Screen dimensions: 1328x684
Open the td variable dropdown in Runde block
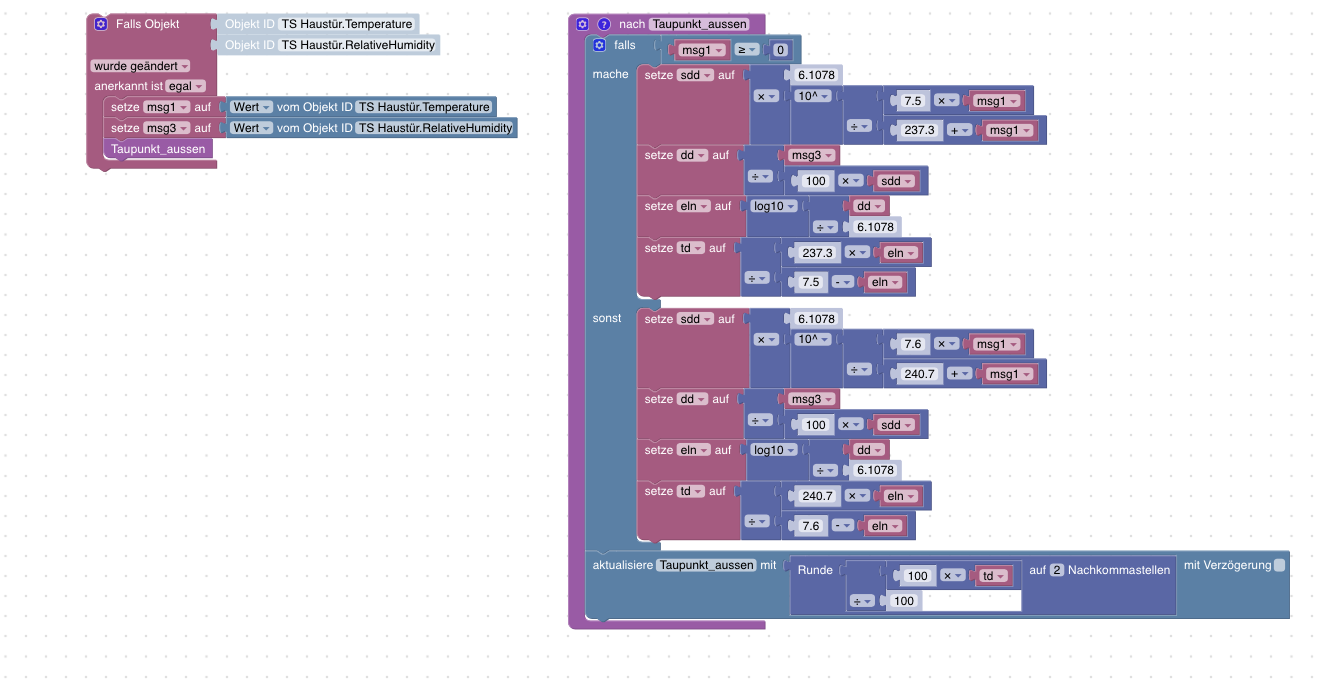(993, 576)
